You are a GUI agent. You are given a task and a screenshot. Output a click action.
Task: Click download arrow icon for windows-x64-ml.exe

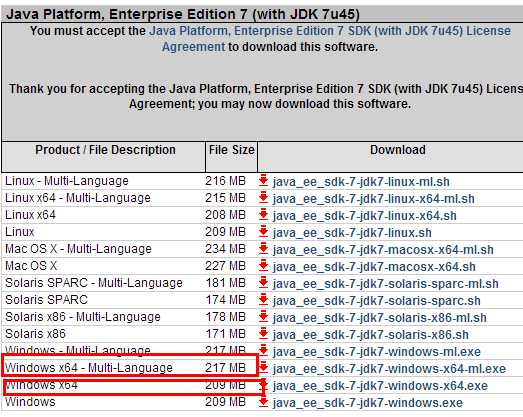[x=264, y=367]
